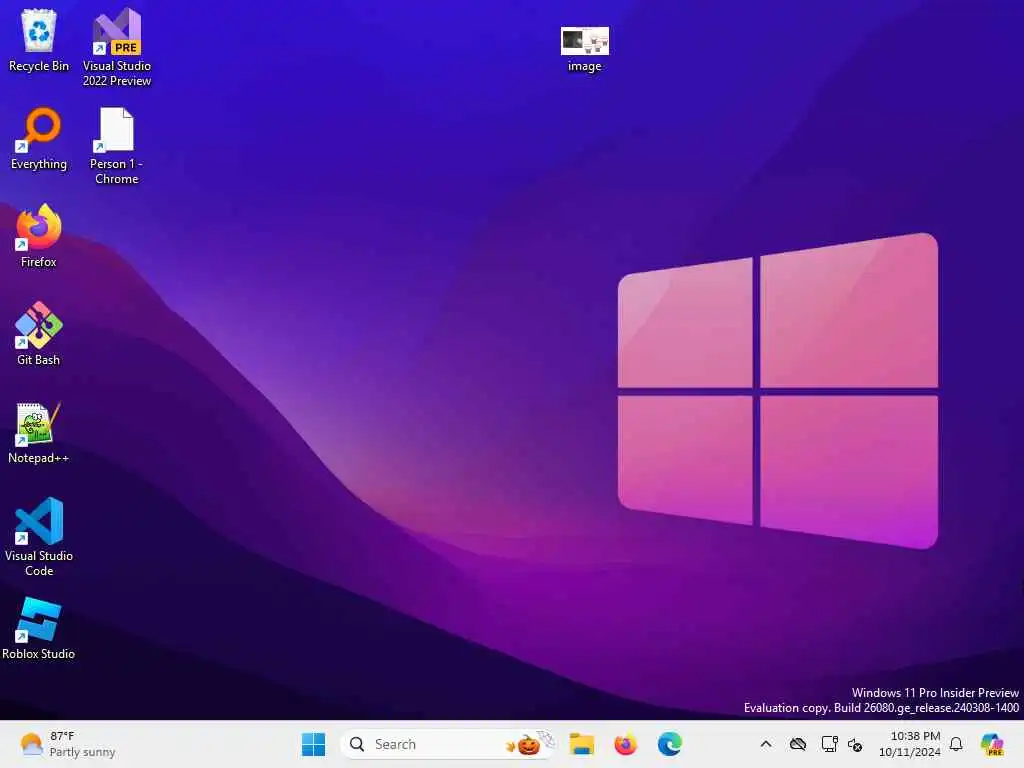Viewport: 1024px width, 768px height.
Task: Open the notification bell
Action: [956, 744]
